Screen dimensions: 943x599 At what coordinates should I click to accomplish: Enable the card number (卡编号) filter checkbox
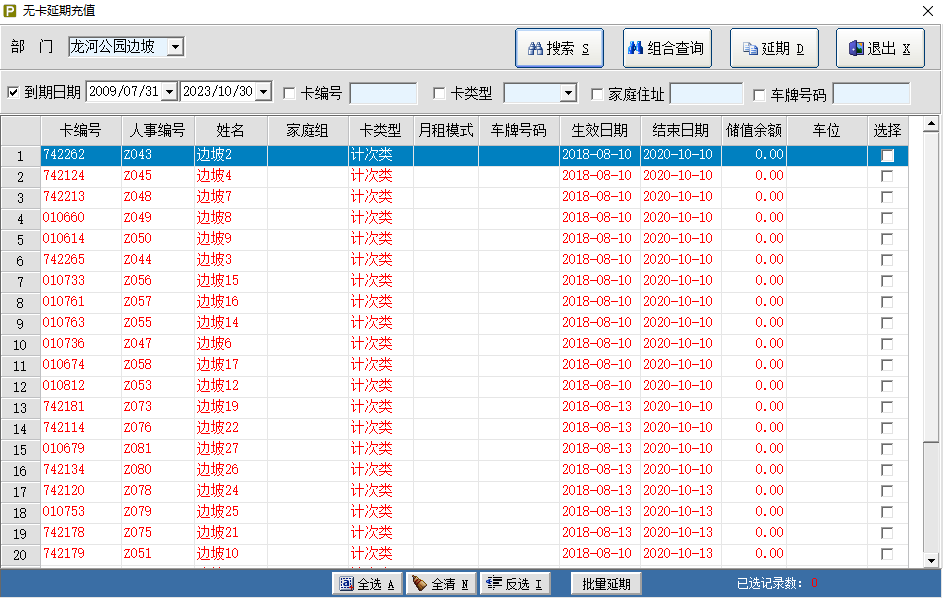pos(290,94)
